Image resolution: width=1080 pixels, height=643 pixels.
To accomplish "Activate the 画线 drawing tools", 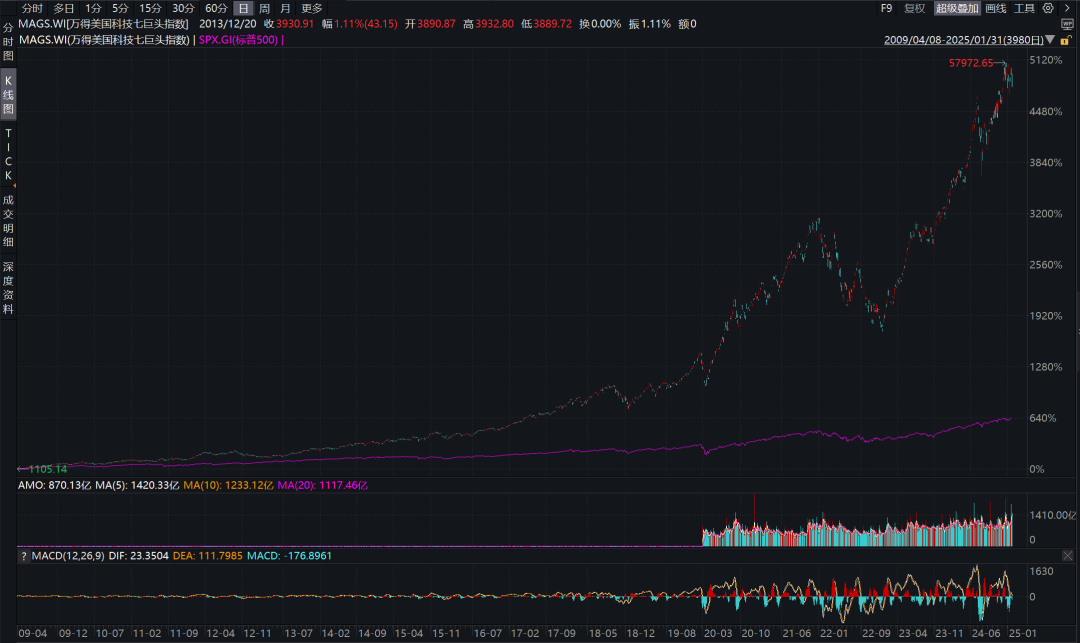I will [995, 8].
